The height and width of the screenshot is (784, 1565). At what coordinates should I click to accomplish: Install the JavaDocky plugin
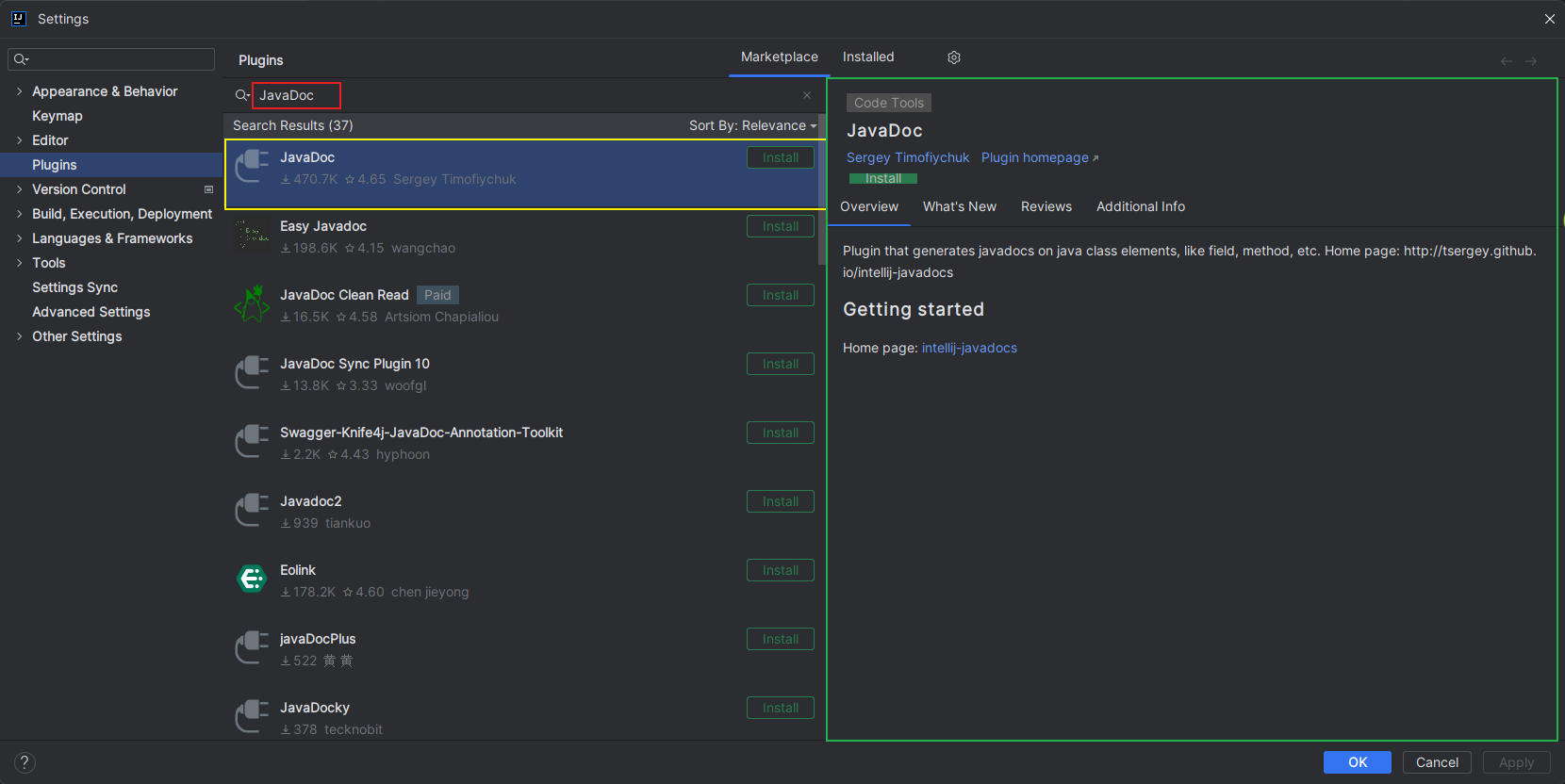(x=781, y=708)
